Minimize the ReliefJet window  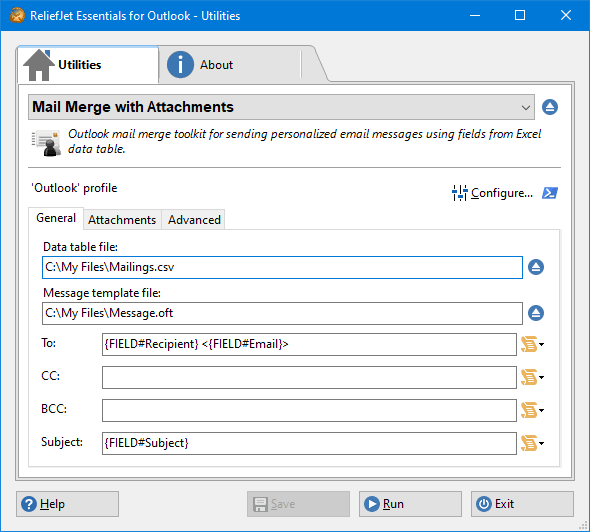[x=475, y=15]
